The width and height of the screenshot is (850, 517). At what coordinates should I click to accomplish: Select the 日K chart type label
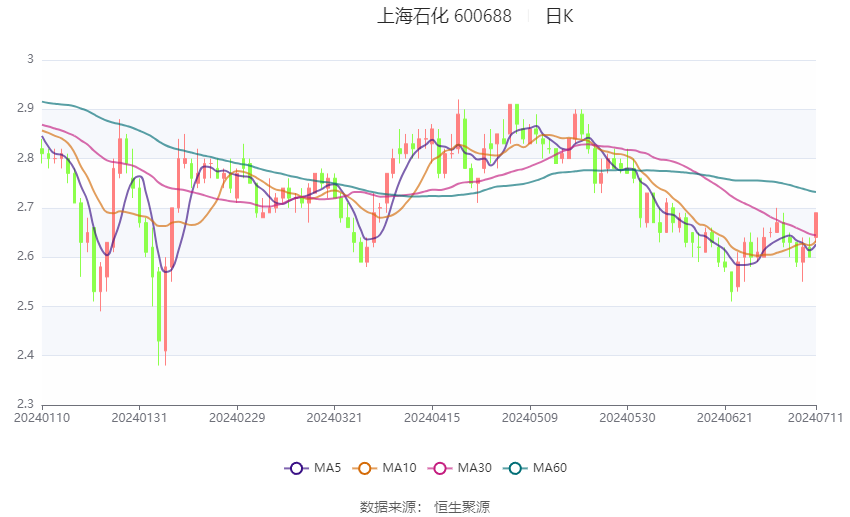(x=559, y=16)
